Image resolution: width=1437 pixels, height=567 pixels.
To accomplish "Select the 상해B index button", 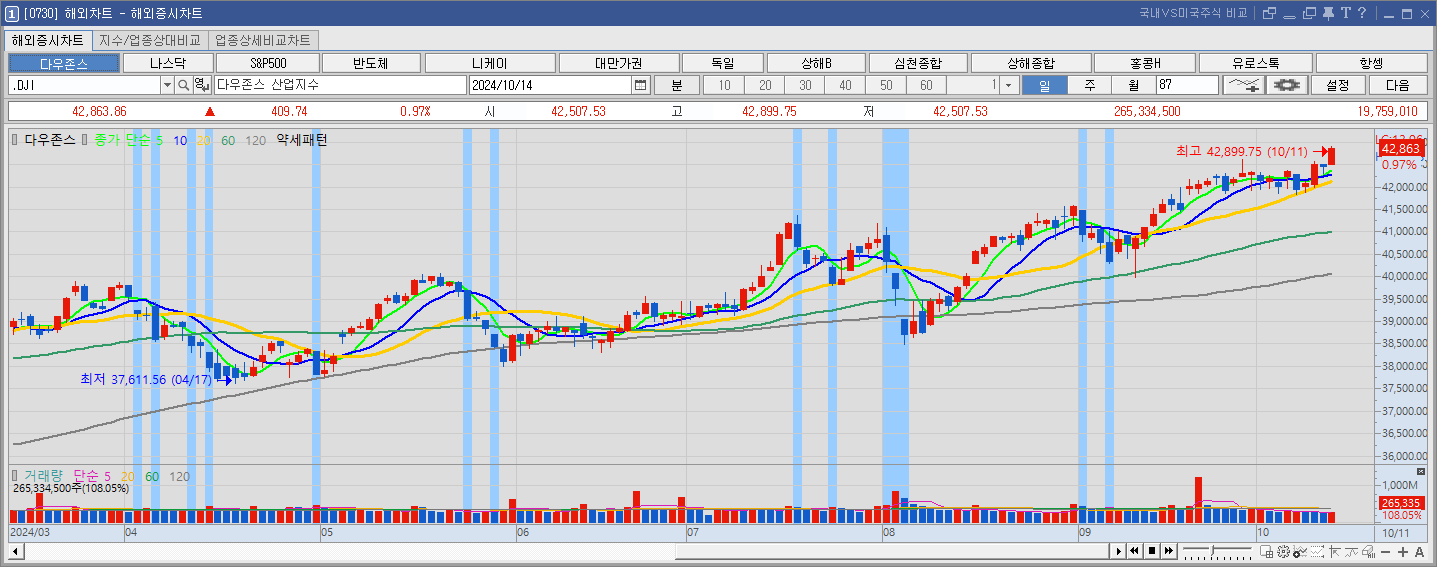I will (x=817, y=63).
